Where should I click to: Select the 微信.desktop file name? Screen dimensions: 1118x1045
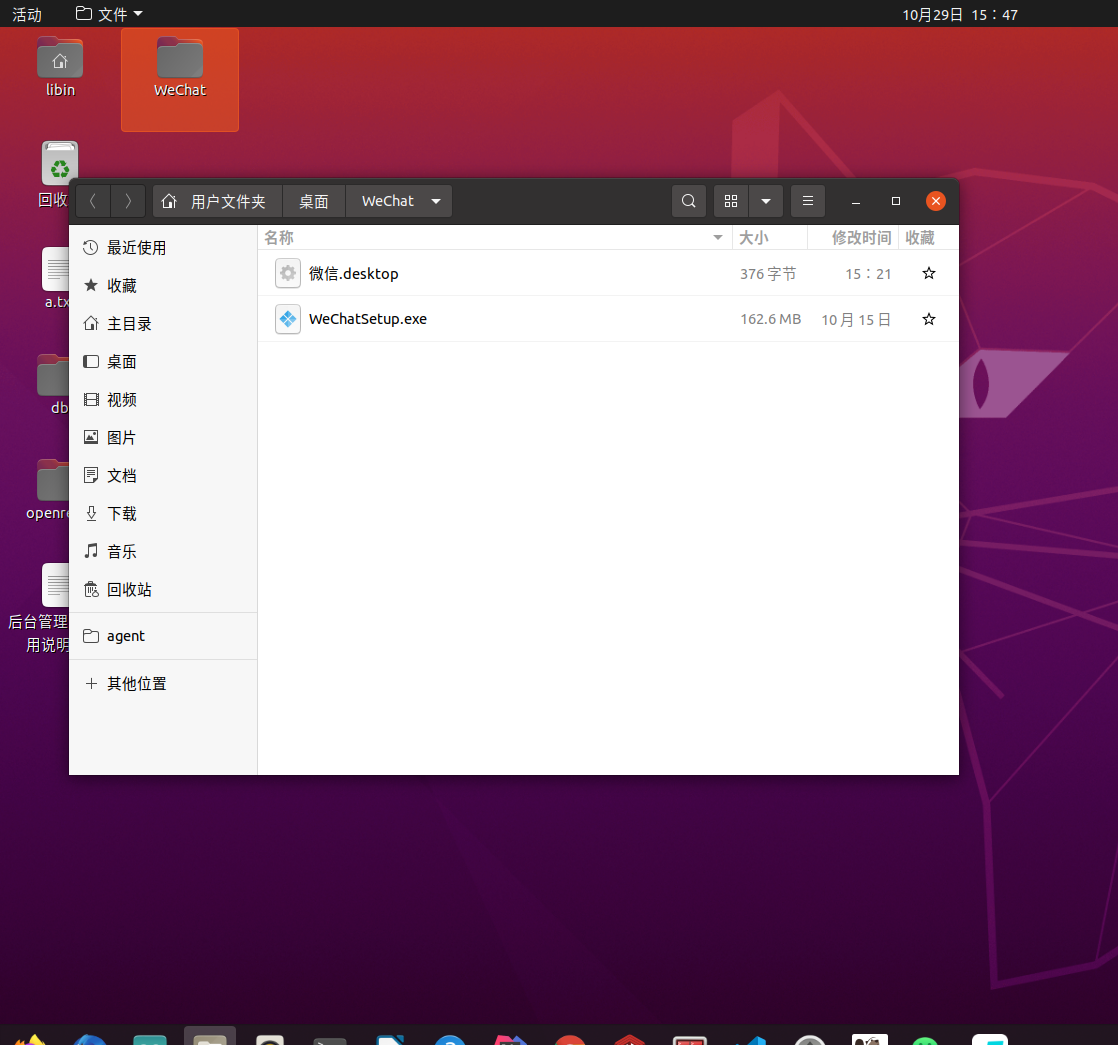tap(354, 274)
